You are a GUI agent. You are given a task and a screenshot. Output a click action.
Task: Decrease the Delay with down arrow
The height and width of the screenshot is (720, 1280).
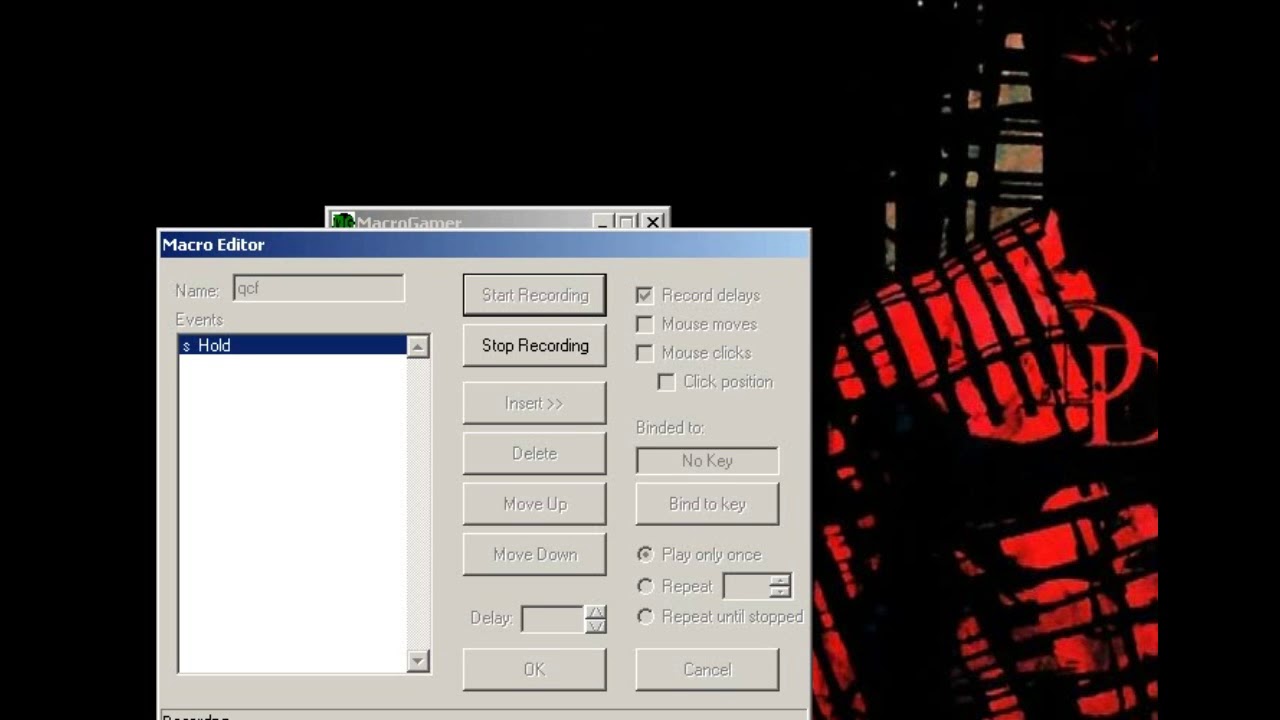(x=595, y=626)
